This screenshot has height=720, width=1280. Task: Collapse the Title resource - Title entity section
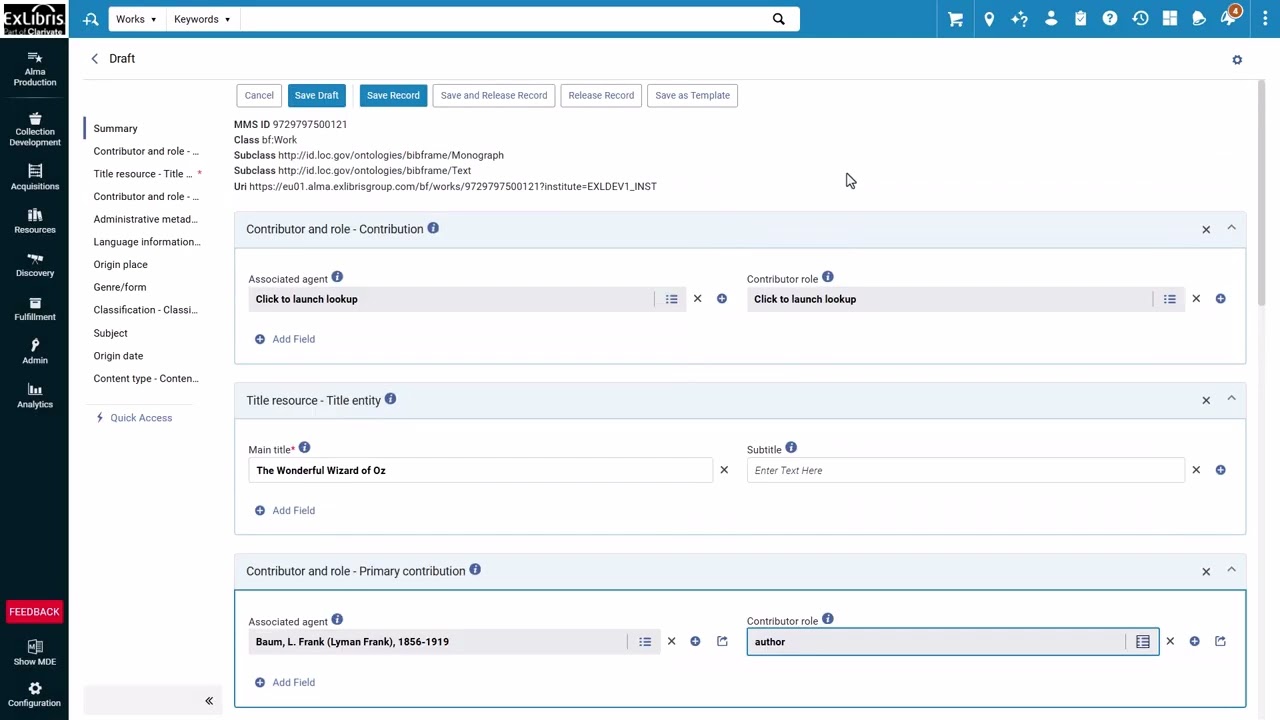tap(1231, 400)
